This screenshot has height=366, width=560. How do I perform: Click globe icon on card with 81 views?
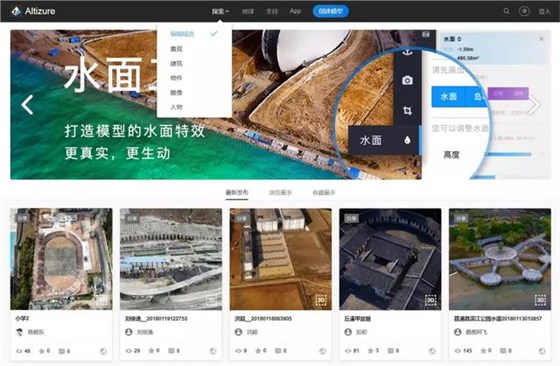[x=432, y=351]
